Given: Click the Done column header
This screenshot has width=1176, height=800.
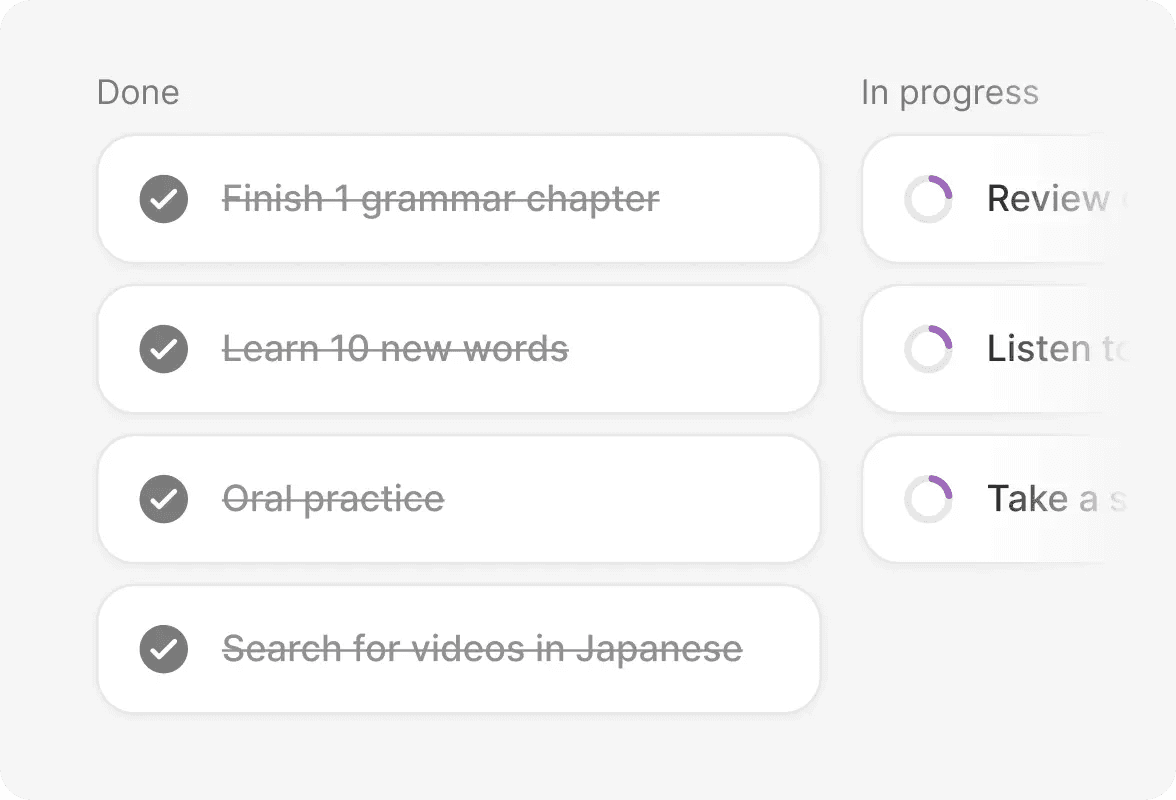Looking at the screenshot, I should (x=138, y=93).
